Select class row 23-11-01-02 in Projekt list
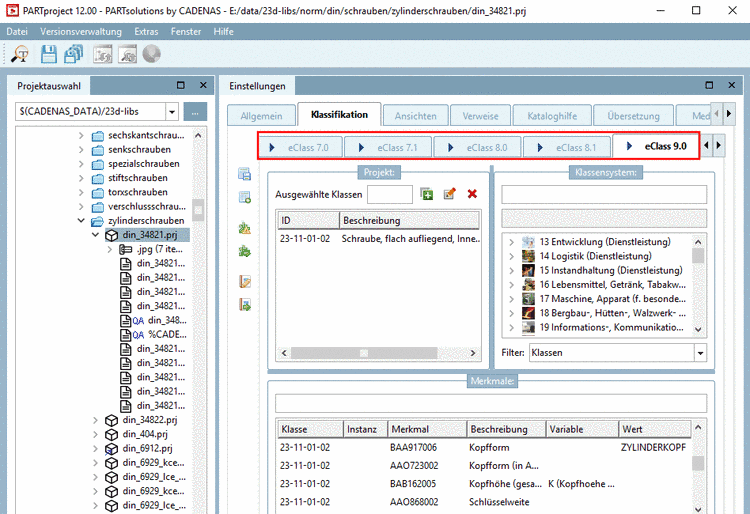 pos(378,239)
